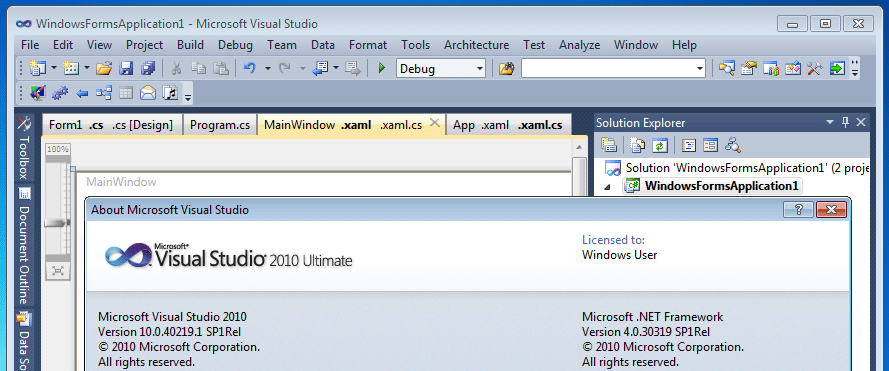Screen dimensions: 889x371
Task: Click View Code icon in Solution Explorer
Action: coord(689,145)
